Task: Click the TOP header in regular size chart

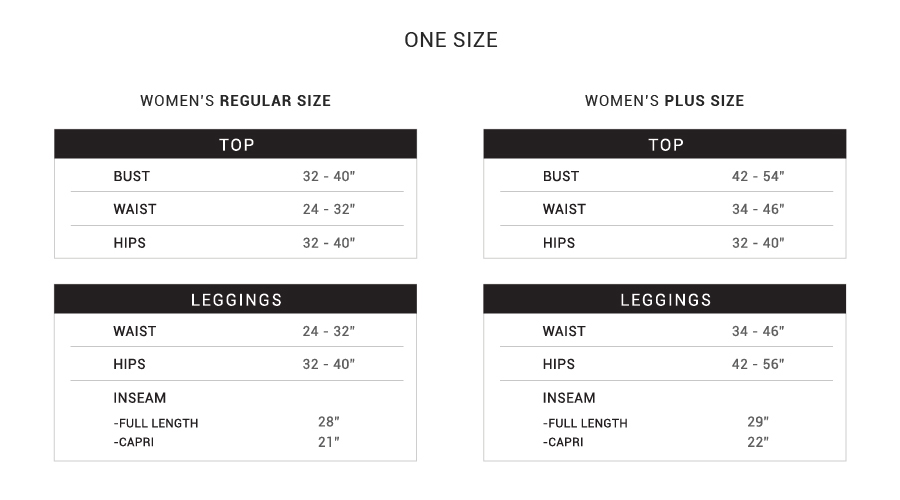Action: point(236,145)
